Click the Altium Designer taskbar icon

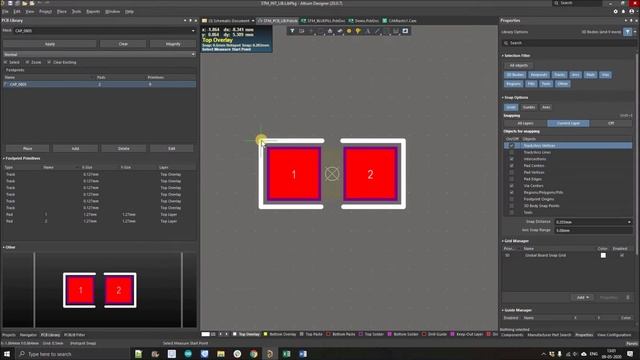point(270,354)
